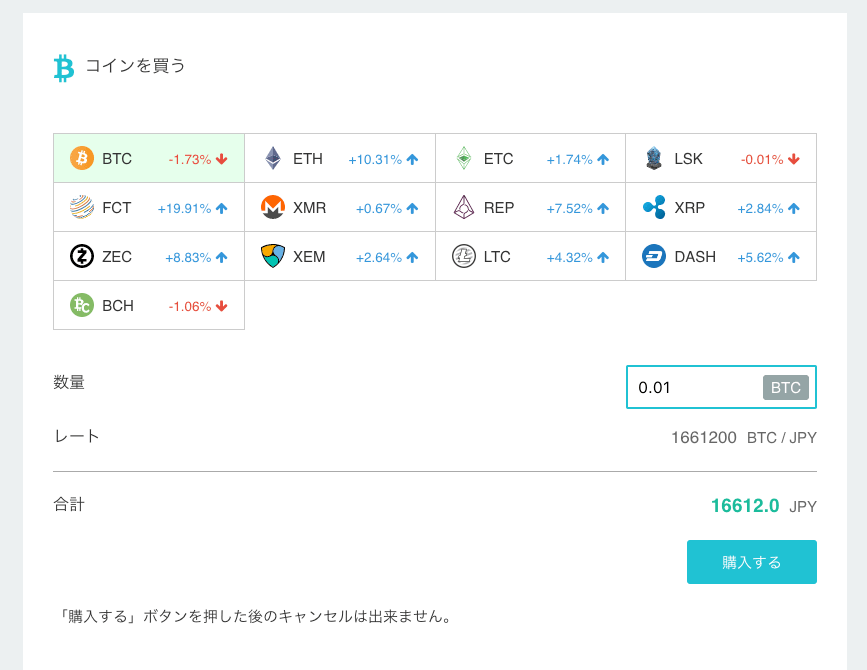This screenshot has width=867, height=670.
Task: Click the up arrow beside ETC change
Action: tap(603, 159)
